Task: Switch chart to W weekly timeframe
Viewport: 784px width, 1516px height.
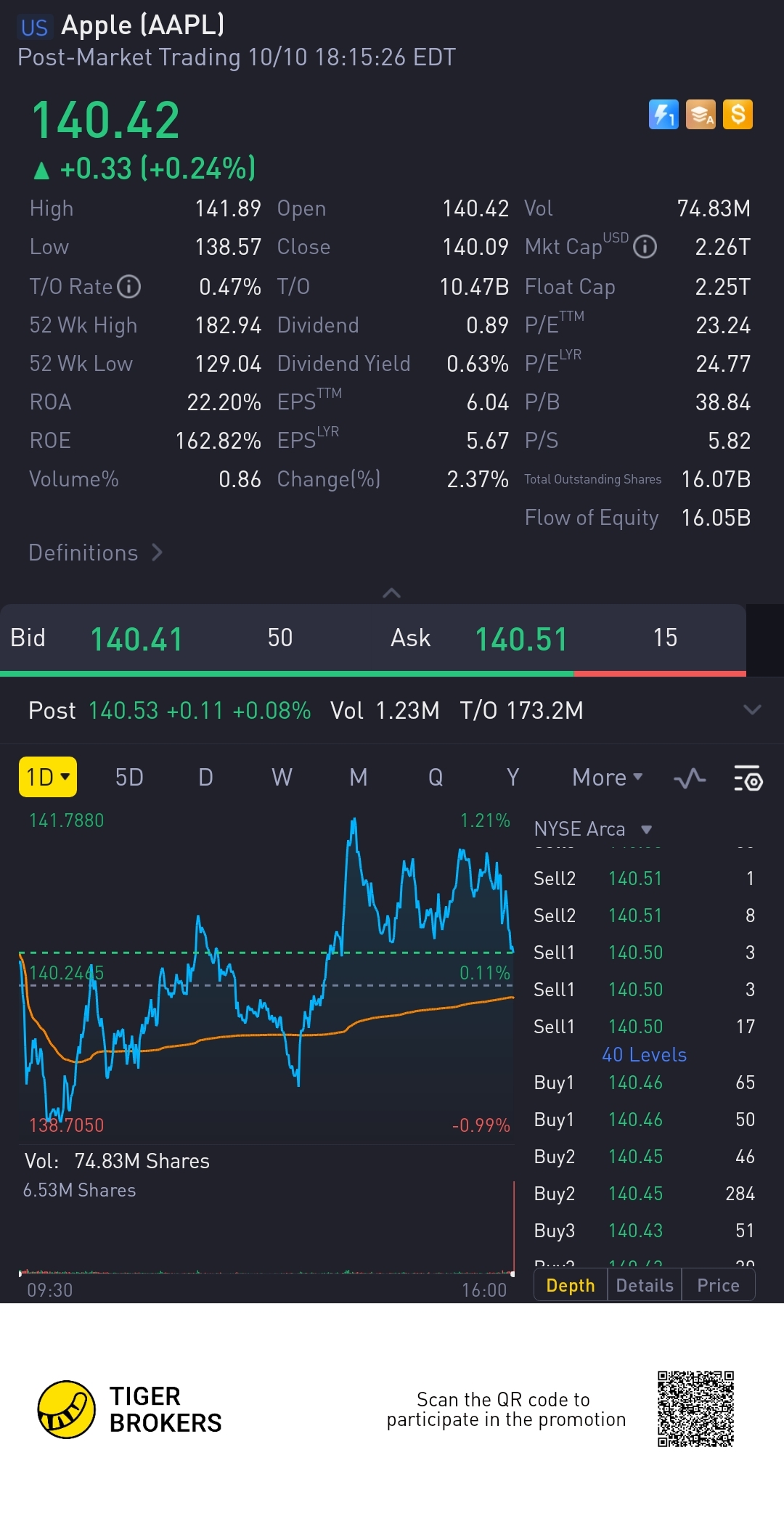Action: (282, 778)
